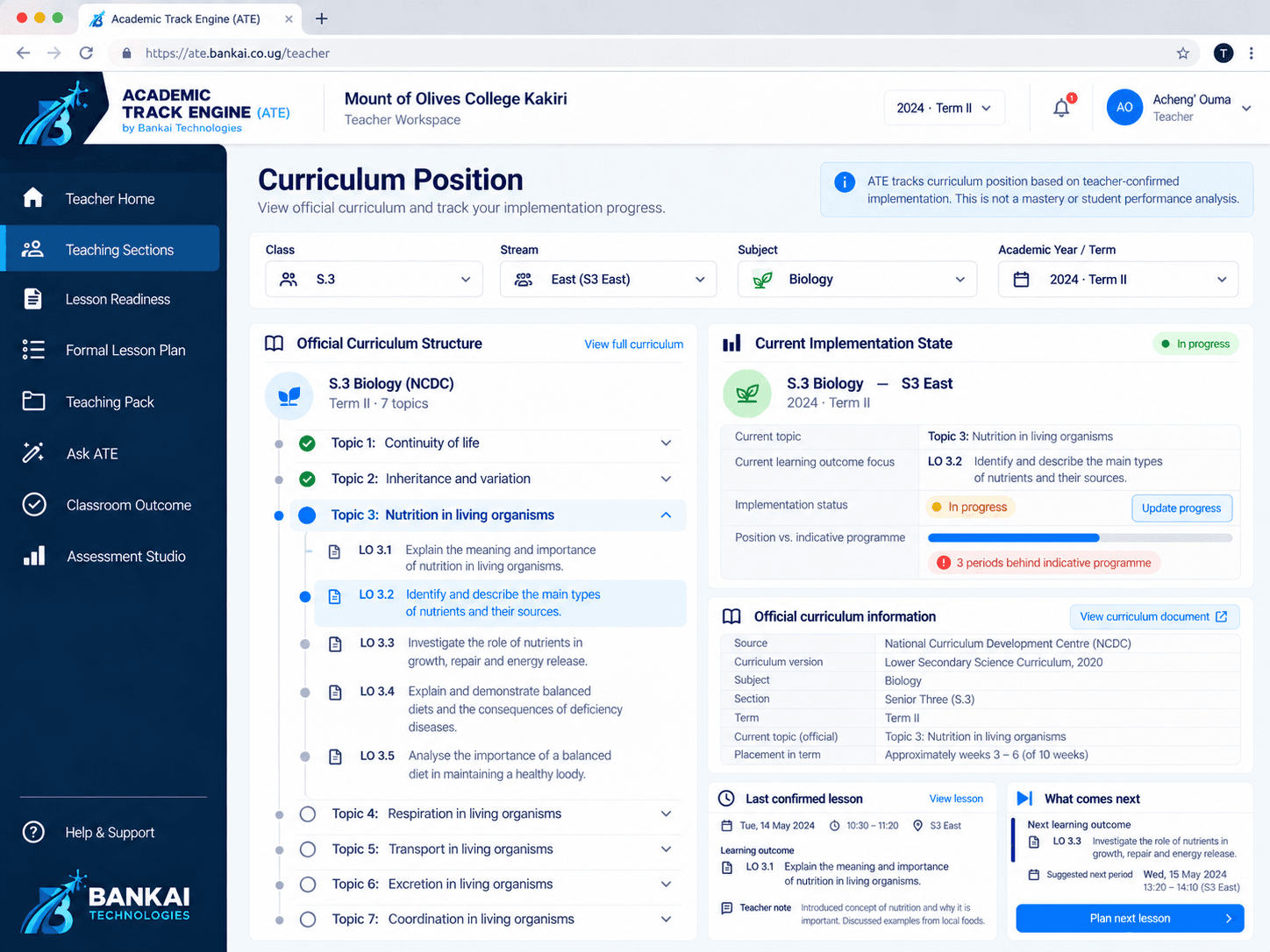Go to Teacher Home in the sidebar
The height and width of the screenshot is (952, 1270).
pos(111,199)
